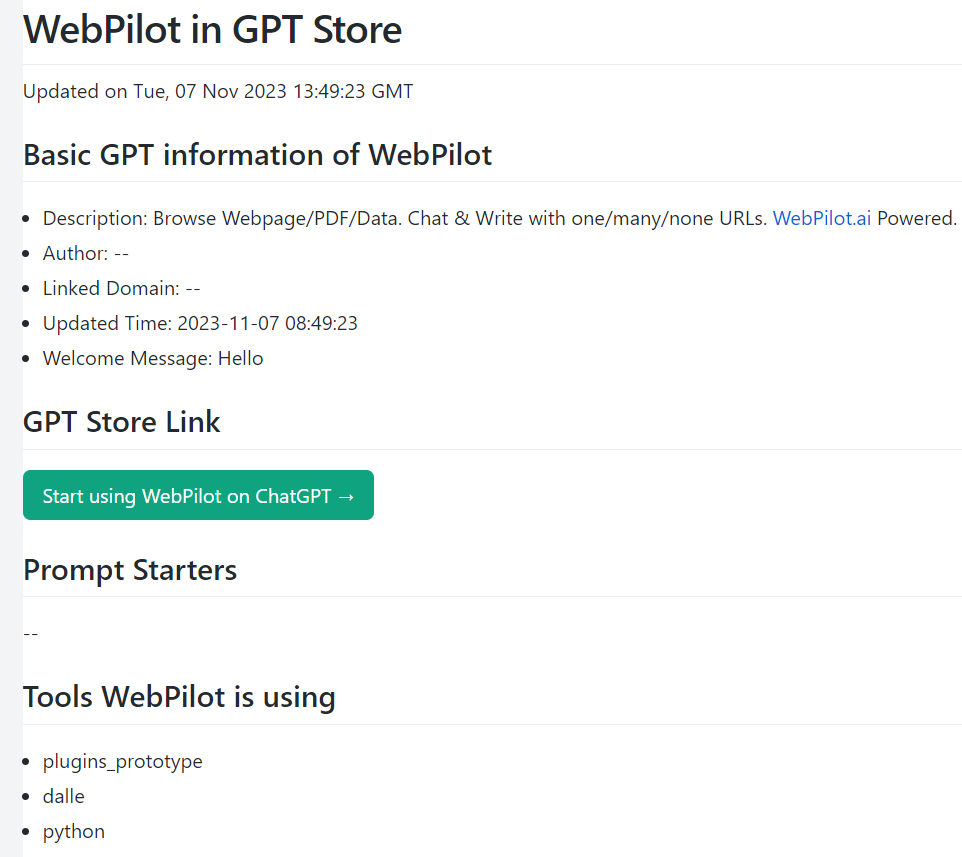962x857 pixels.
Task: Click the 'plugins_prototype' tool entry
Action: 122,762
